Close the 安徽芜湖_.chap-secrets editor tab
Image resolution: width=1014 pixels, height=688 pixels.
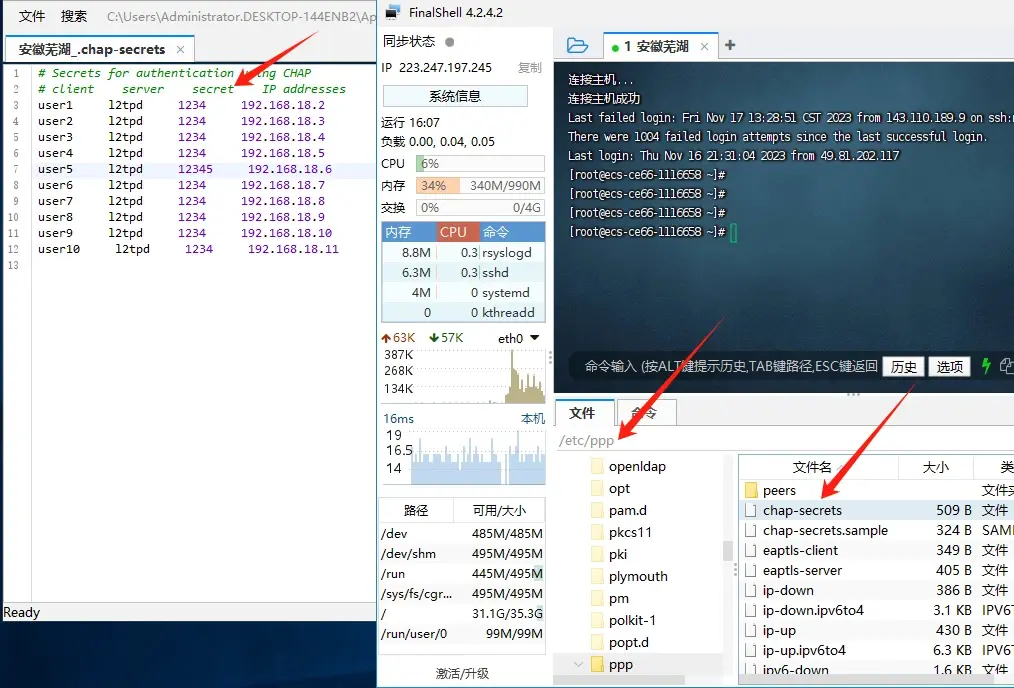(x=180, y=49)
